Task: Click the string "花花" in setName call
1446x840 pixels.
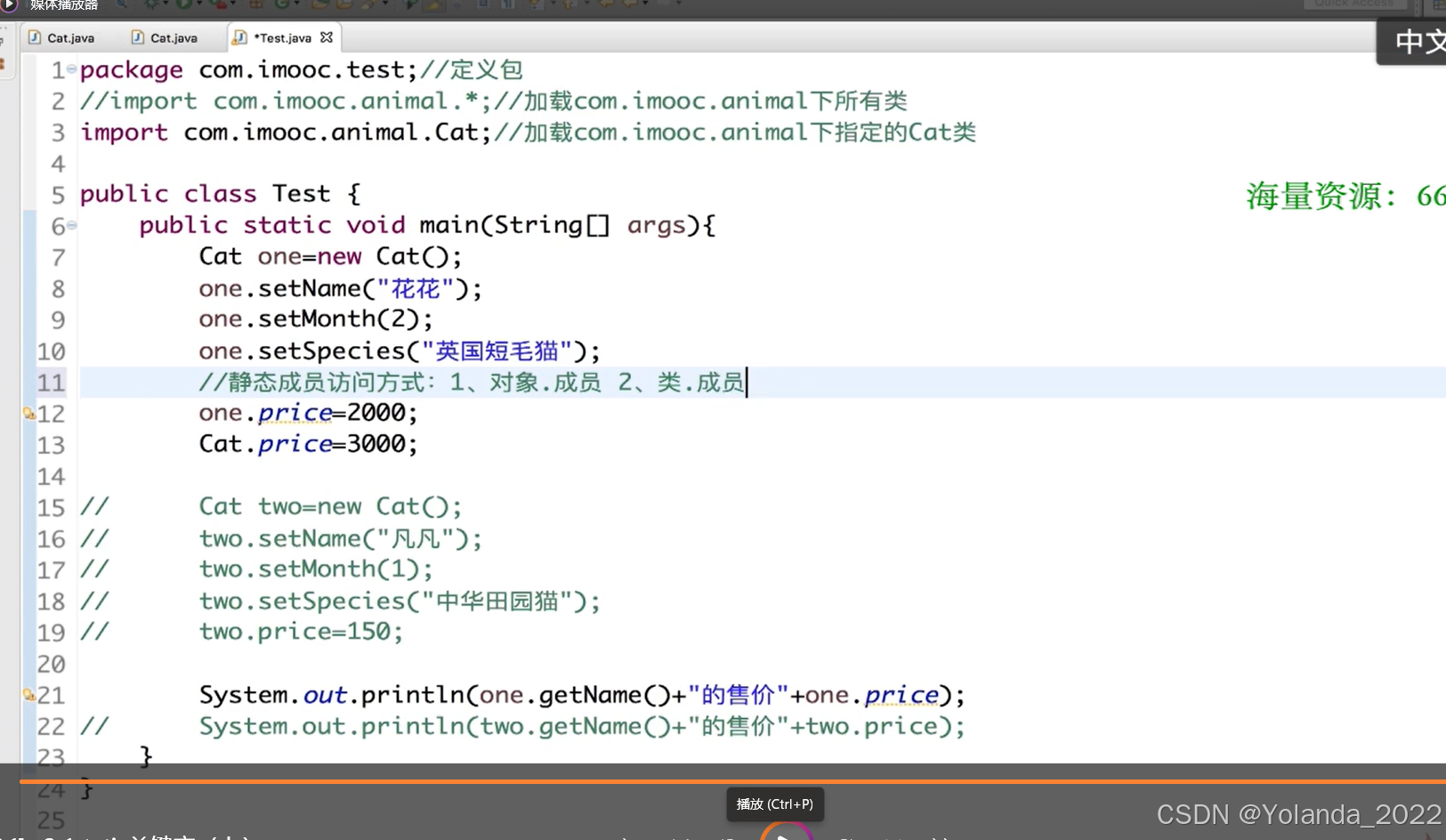Action: click(416, 288)
